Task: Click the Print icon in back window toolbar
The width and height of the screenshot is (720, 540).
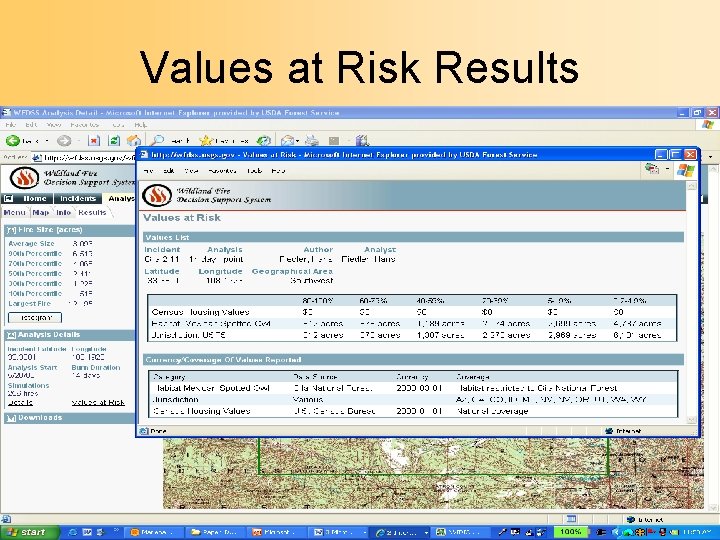Action: pos(312,140)
